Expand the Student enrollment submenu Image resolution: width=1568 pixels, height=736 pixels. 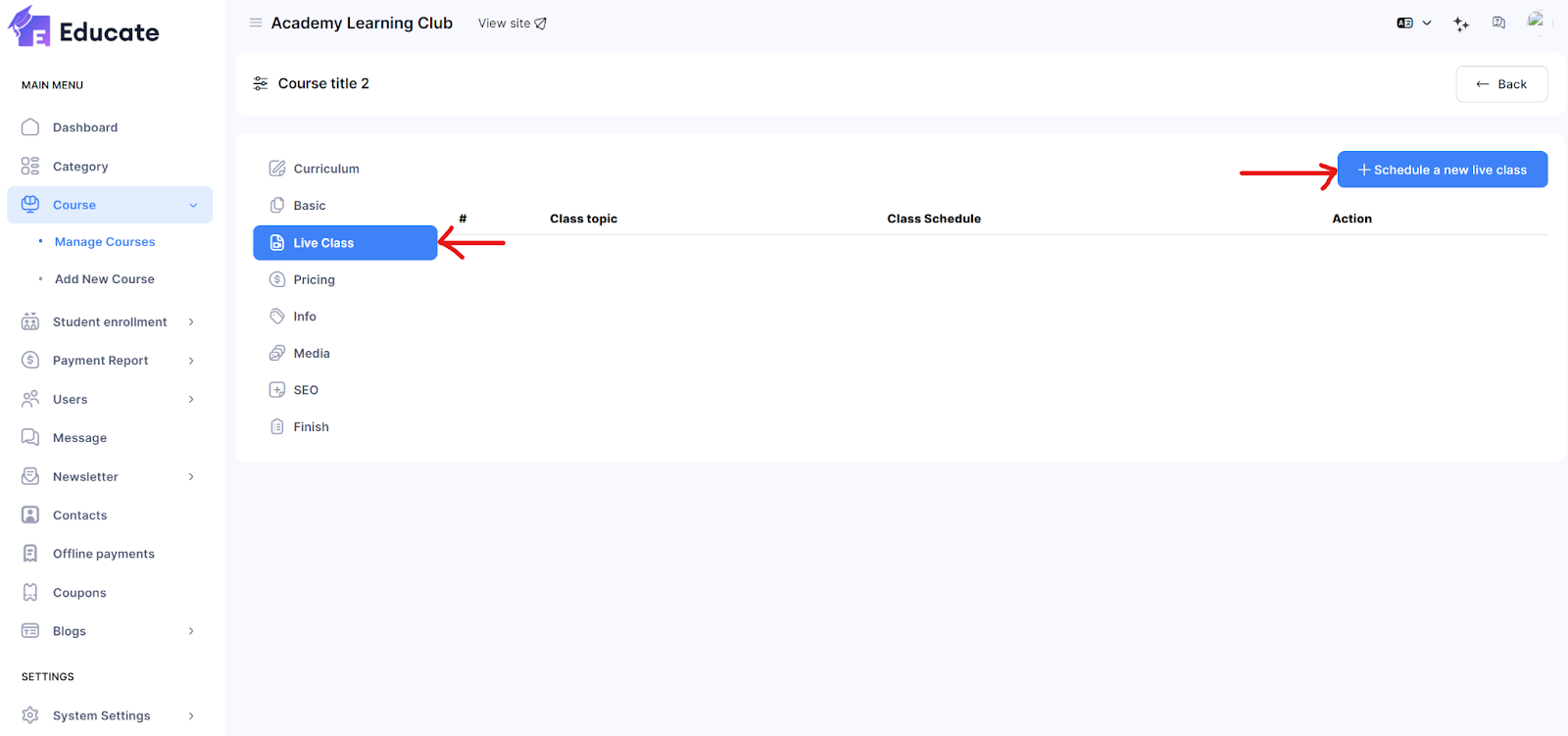(x=191, y=322)
